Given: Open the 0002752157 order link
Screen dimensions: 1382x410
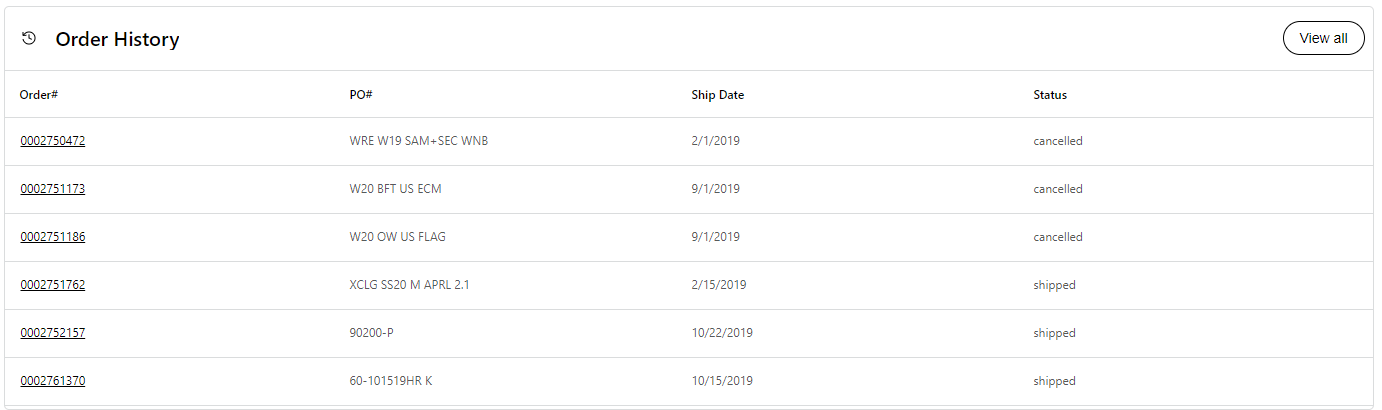Looking at the screenshot, I should coord(53,333).
